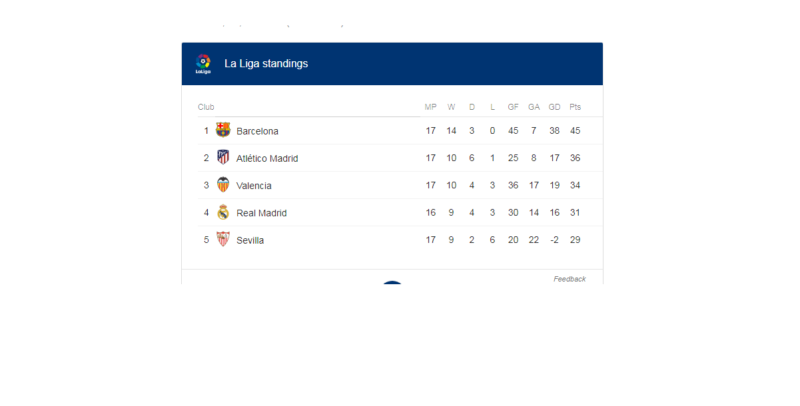This screenshot has width=800, height=406.
Task: Open the Barcelona team name link
Action: (x=257, y=131)
